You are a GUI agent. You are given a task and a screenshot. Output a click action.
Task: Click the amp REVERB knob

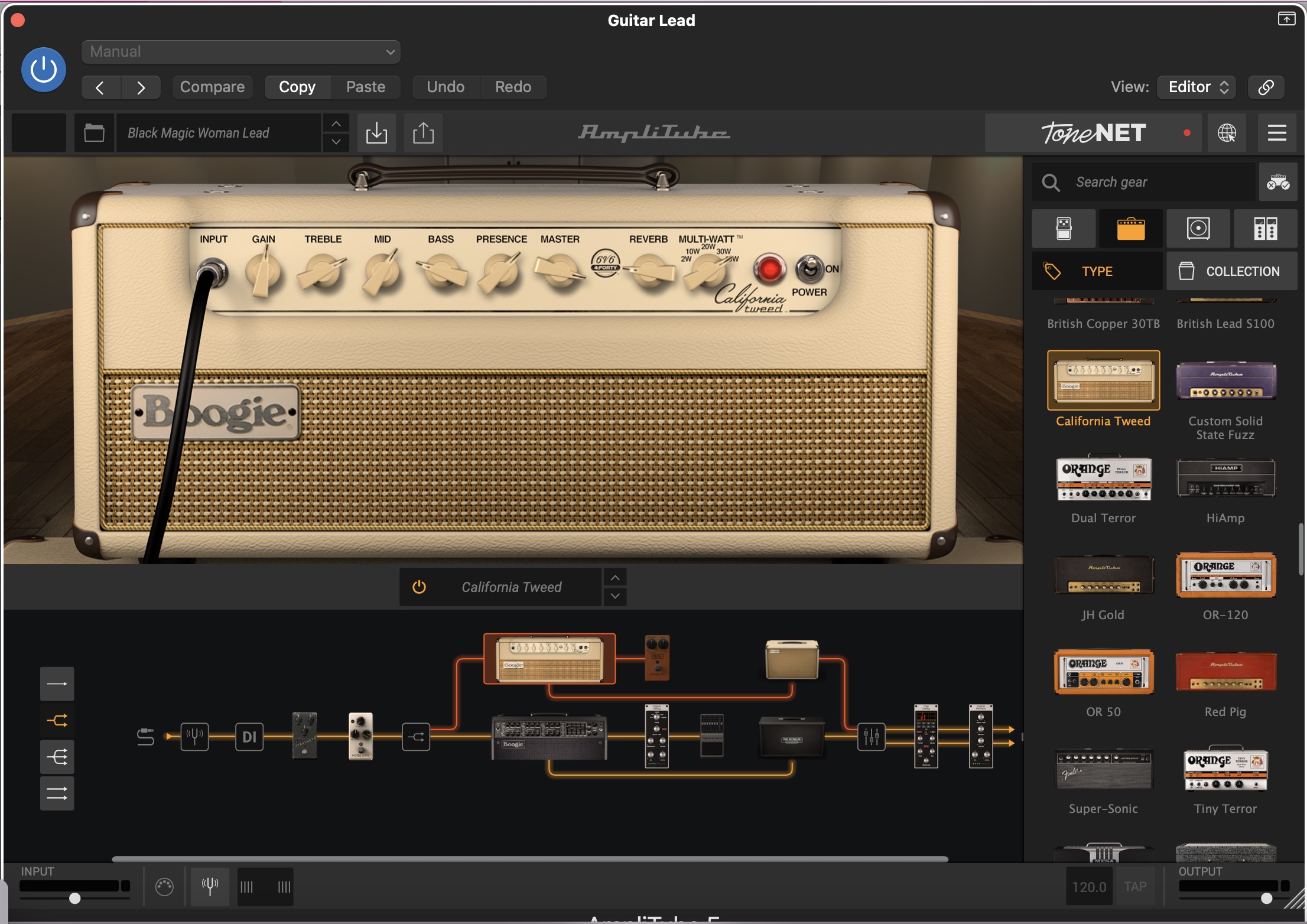coord(649,272)
